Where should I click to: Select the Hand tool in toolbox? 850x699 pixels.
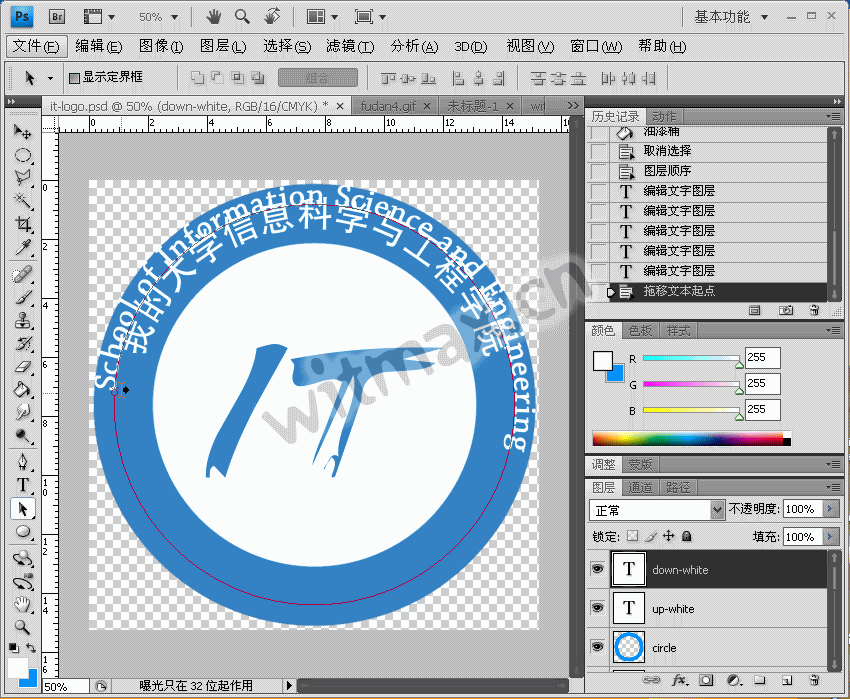(x=22, y=603)
